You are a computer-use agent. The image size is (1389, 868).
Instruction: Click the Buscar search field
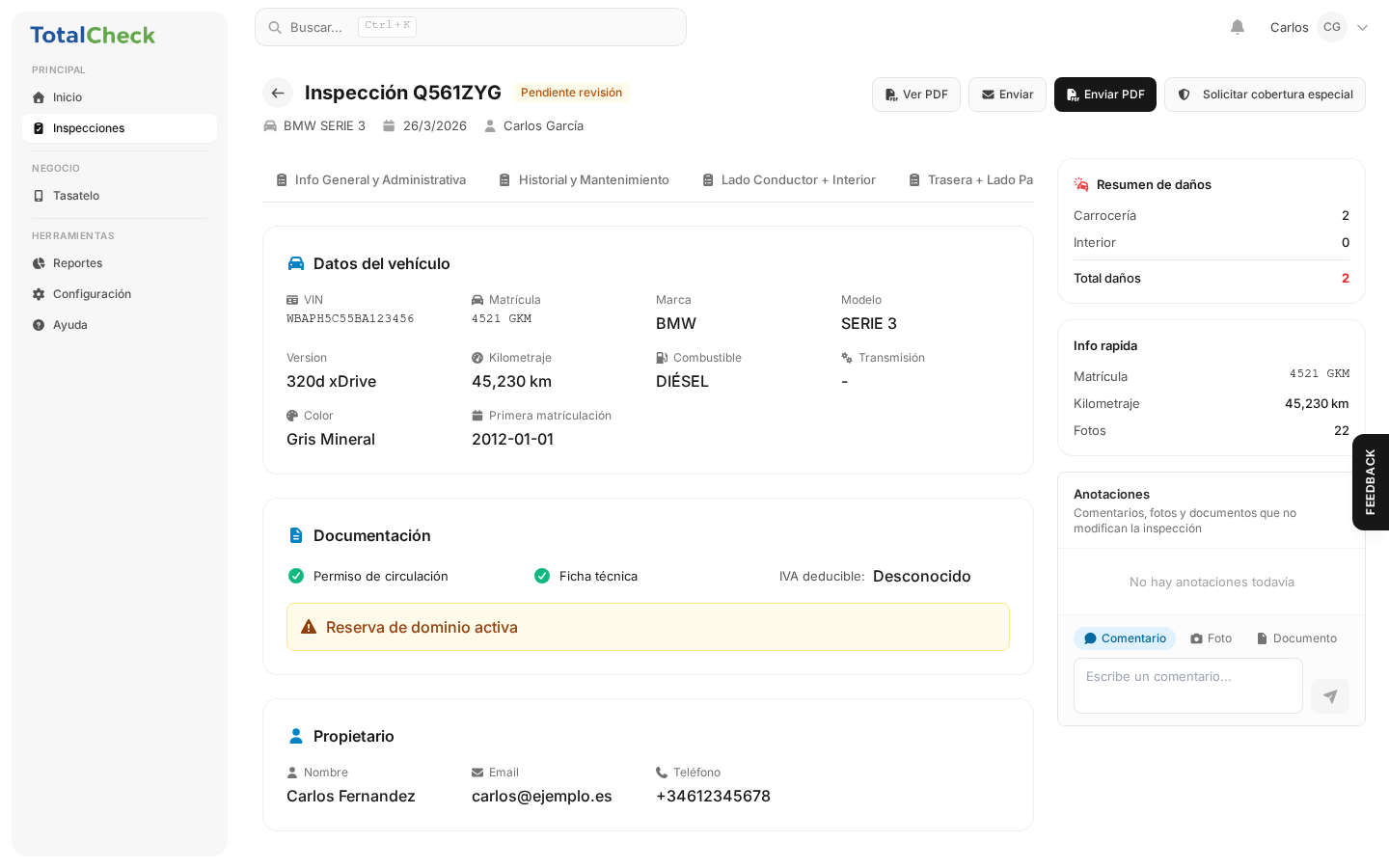[x=471, y=27]
